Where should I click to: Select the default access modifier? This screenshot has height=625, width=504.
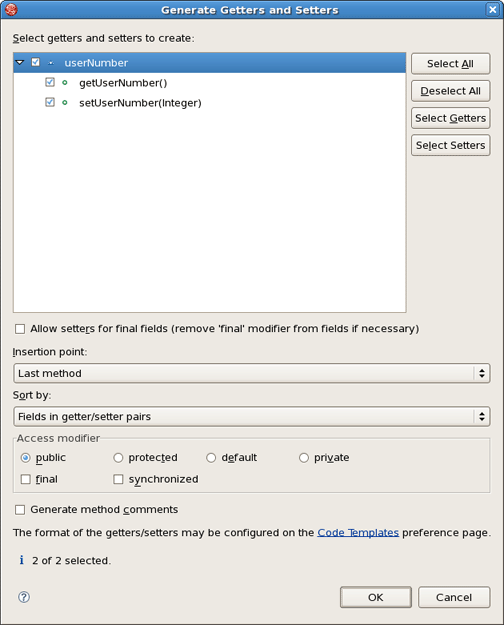click(x=211, y=458)
